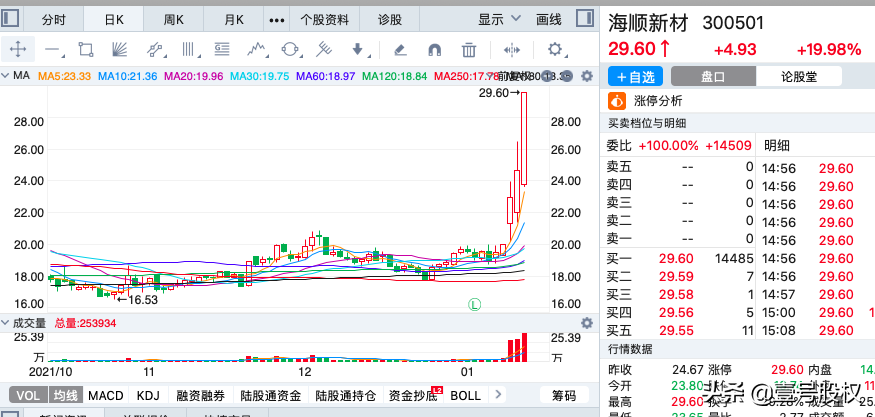Open the 个股资料 tab

tap(324, 20)
